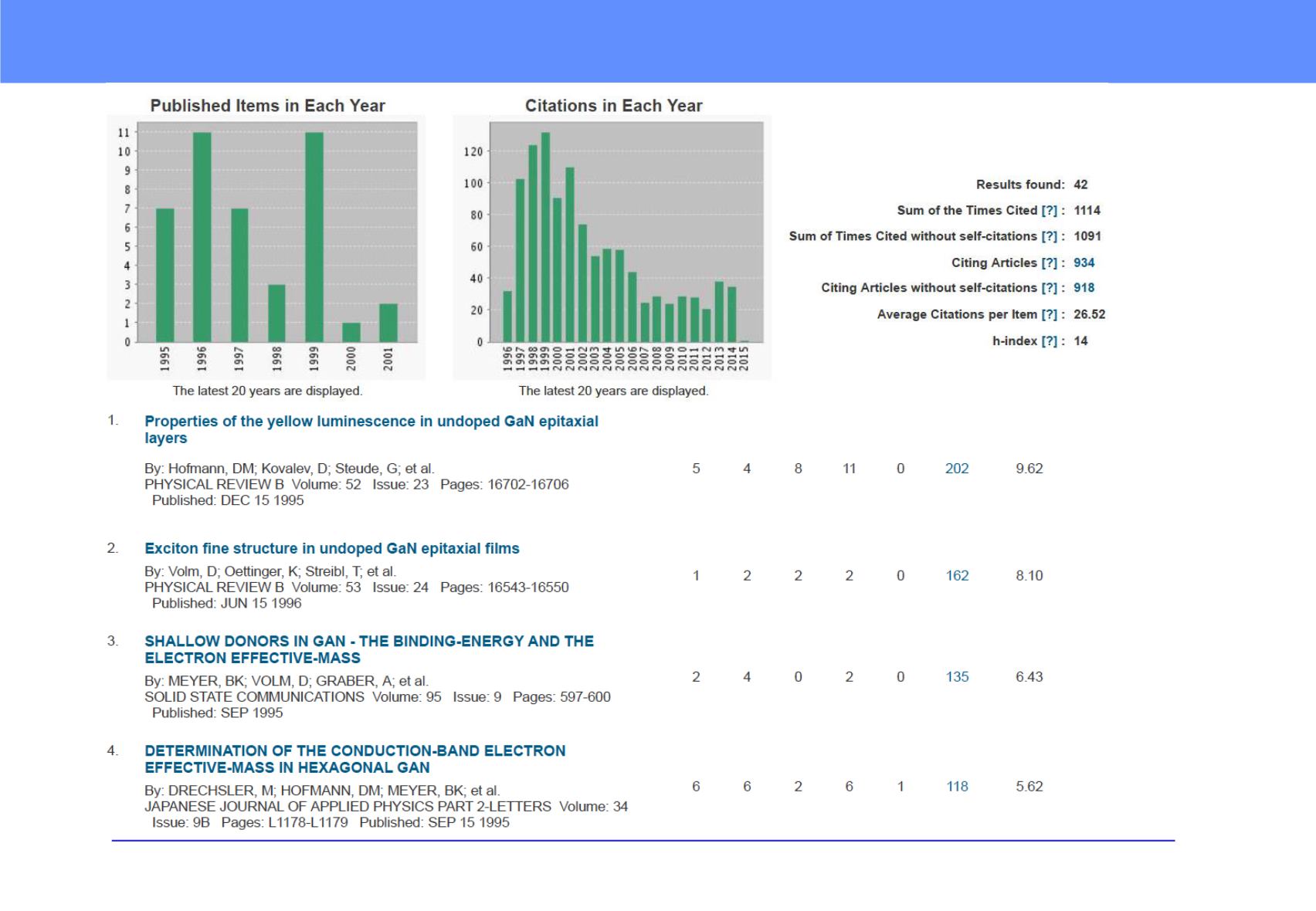
Task: Click the 162 total citations link
Action: (x=957, y=576)
